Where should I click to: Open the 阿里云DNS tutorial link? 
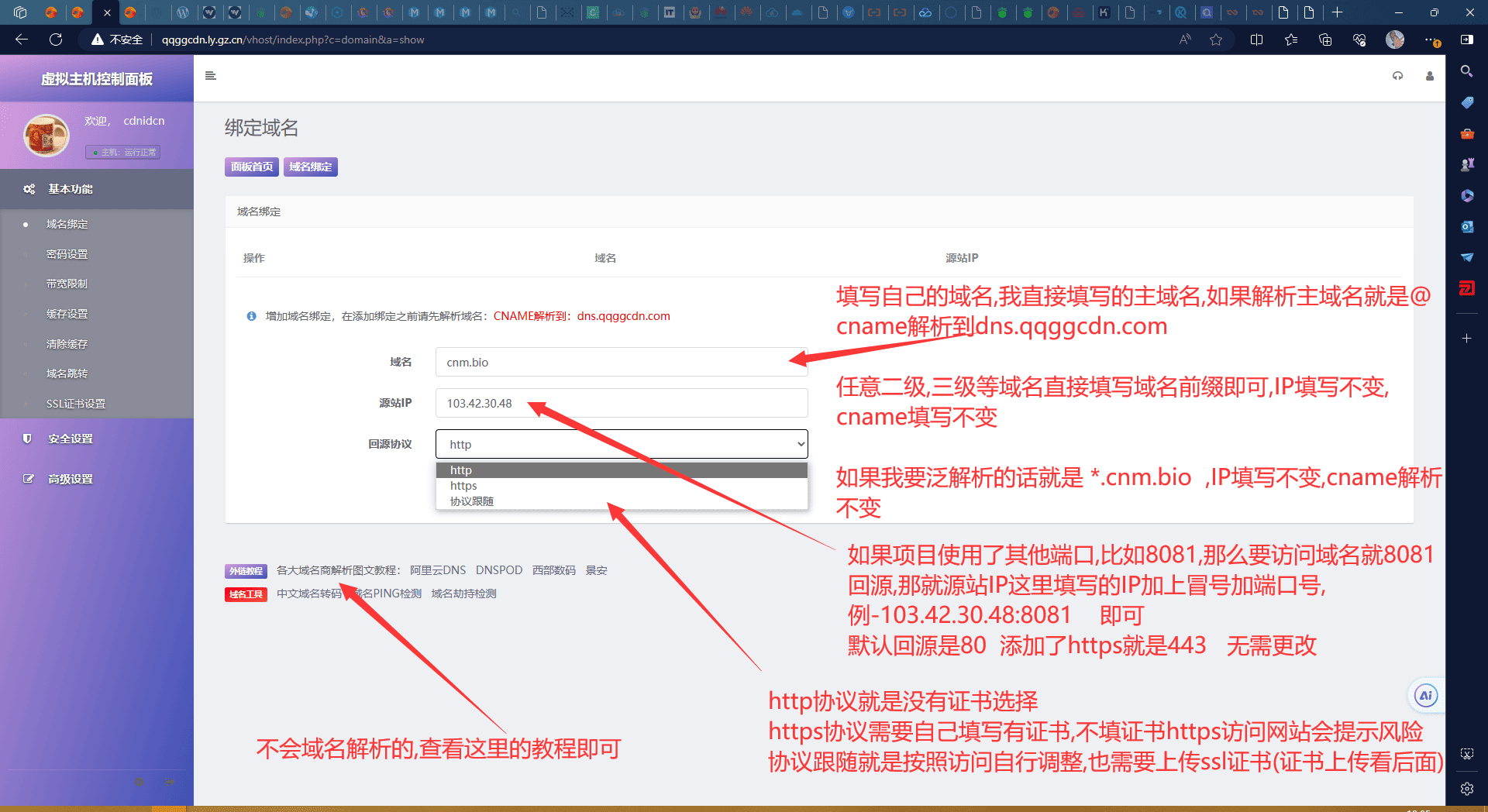point(438,570)
